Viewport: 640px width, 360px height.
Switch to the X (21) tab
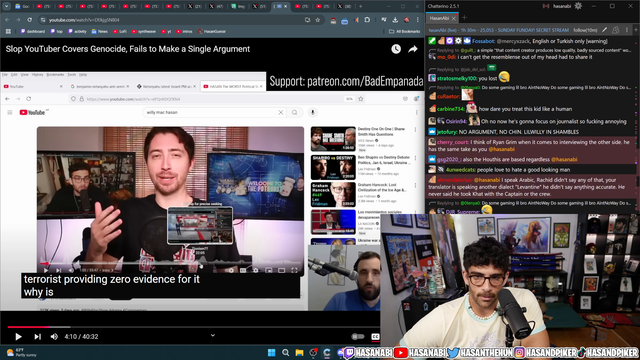[195, 6]
